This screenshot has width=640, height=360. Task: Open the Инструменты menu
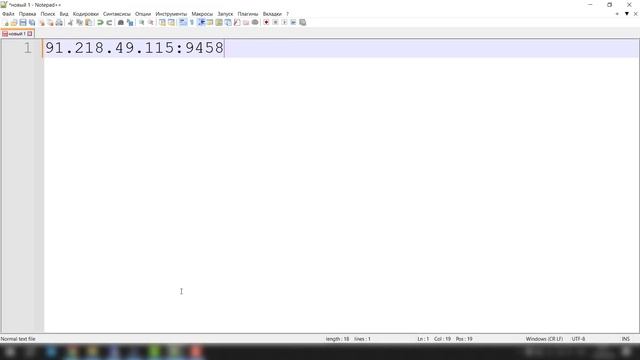[171, 14]
